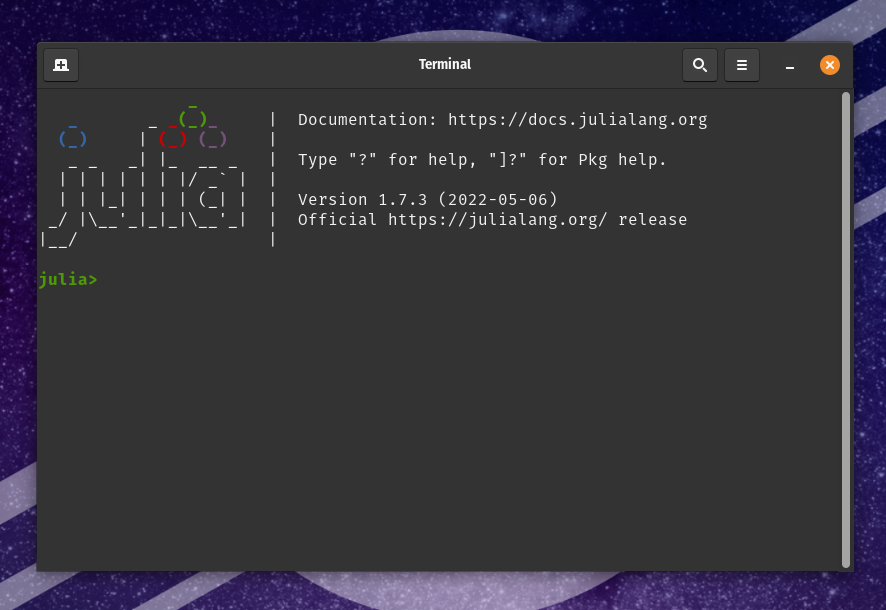Open a new terminal tab
Viewport: 886px width, 610px height.
[x=60, y=64]
